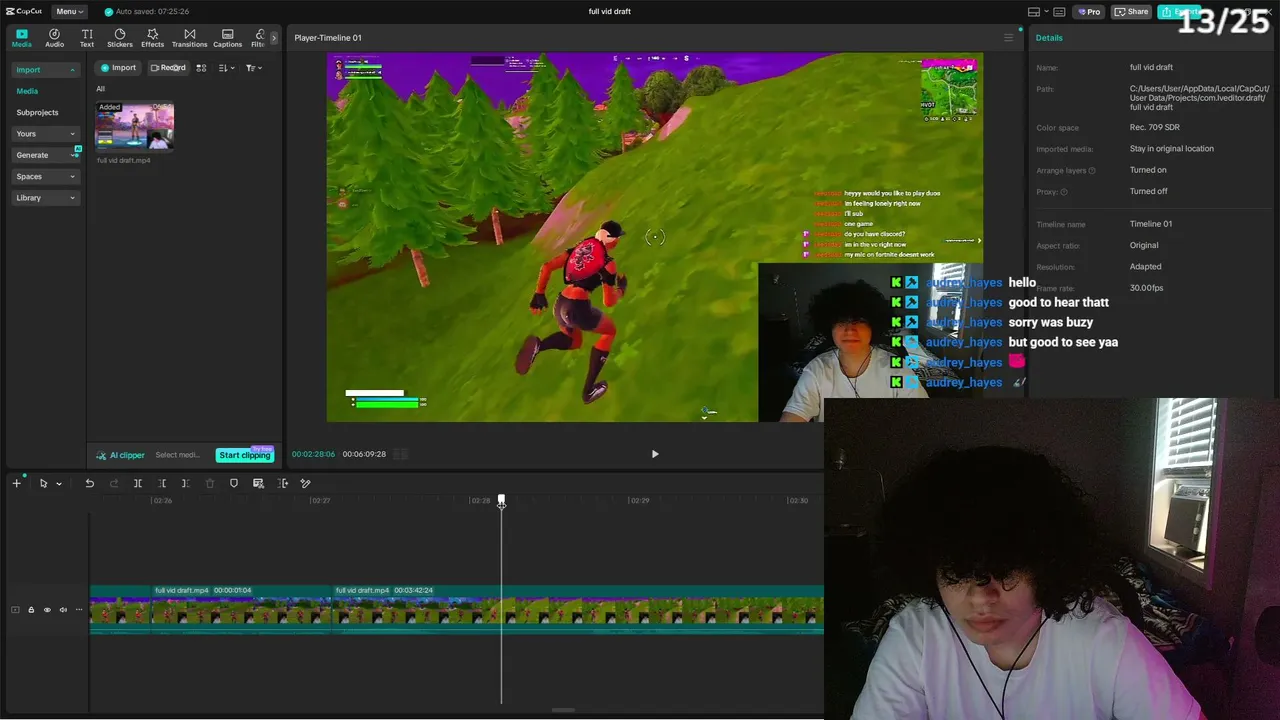Click the timeline horizontal scrollbar
This screenshot has height=720, width=1280.
563,711
